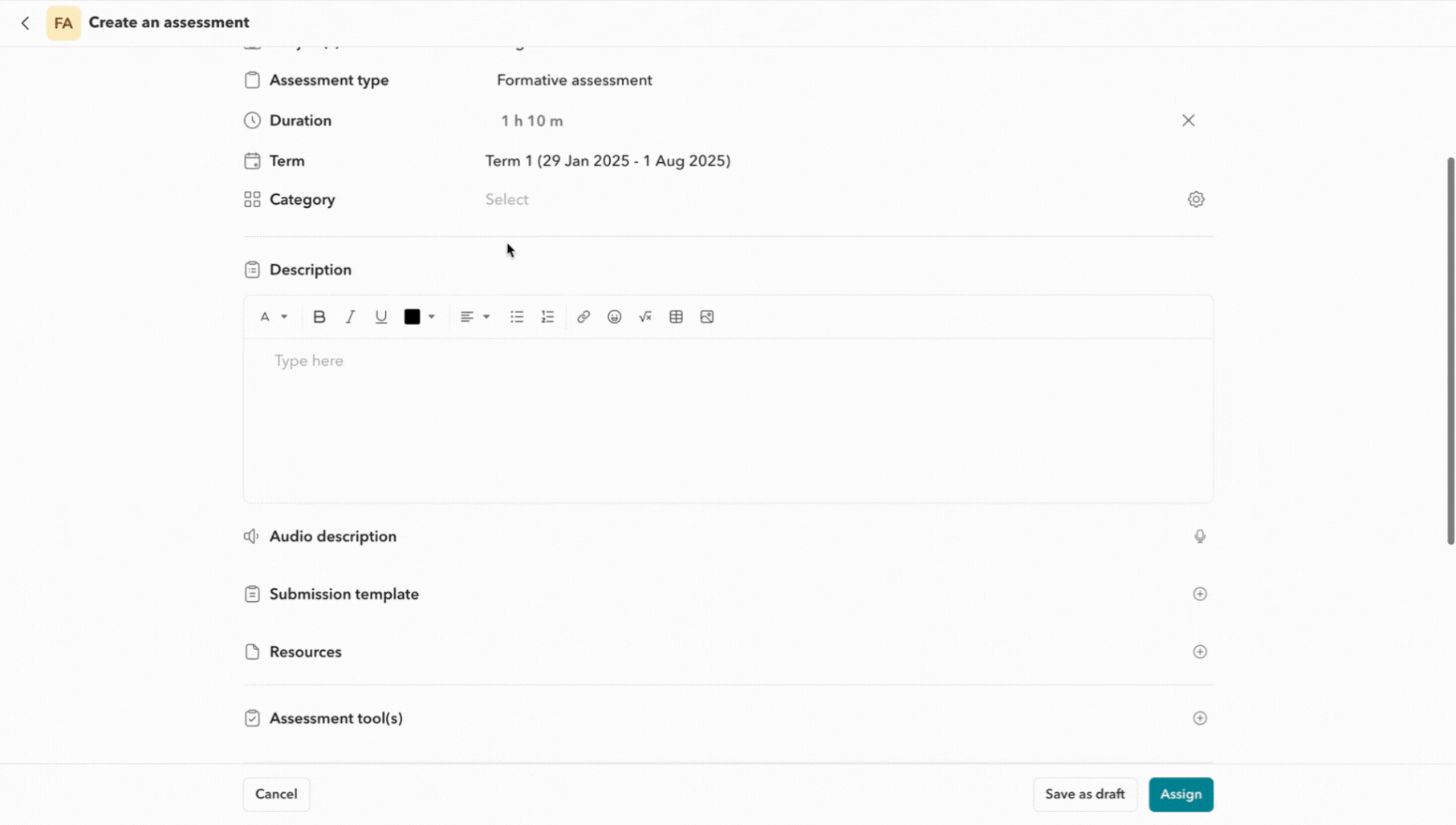Select the underline formatting icon
This screenshot has height=825, width=1456.
coord(380,316)
